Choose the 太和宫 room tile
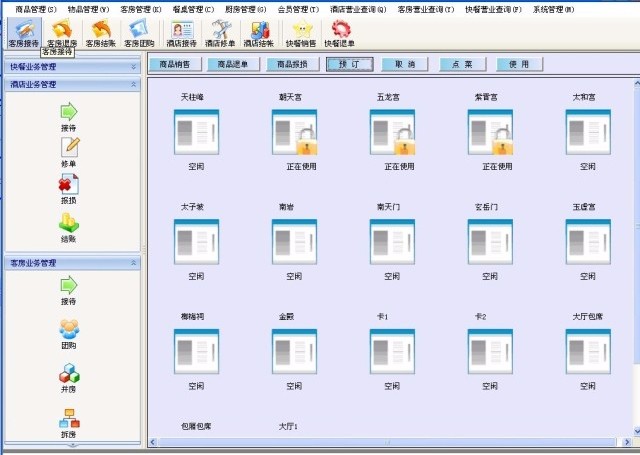 coord(588,132)
